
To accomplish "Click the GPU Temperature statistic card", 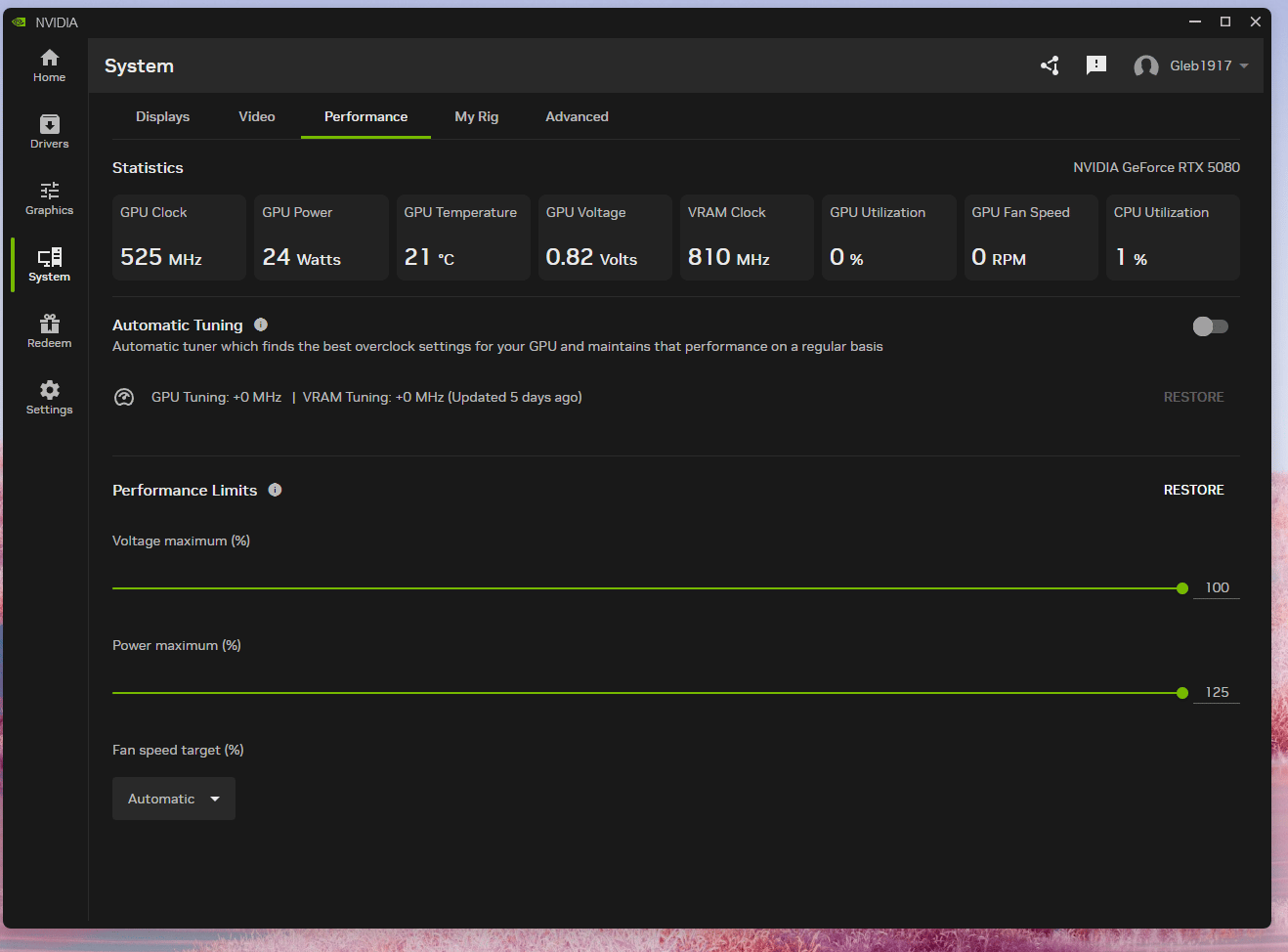I will pos(463,238).
